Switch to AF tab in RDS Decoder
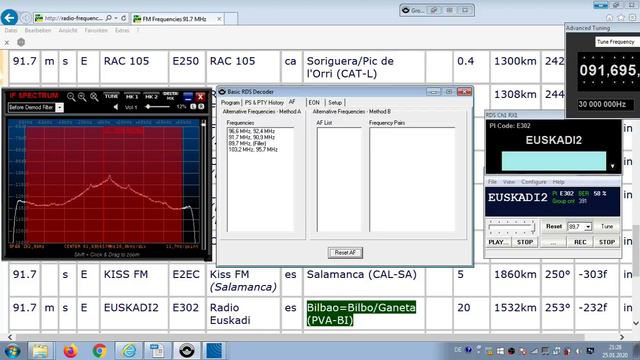640x360 pixels. pyautogui.click(x=292, y=102)
